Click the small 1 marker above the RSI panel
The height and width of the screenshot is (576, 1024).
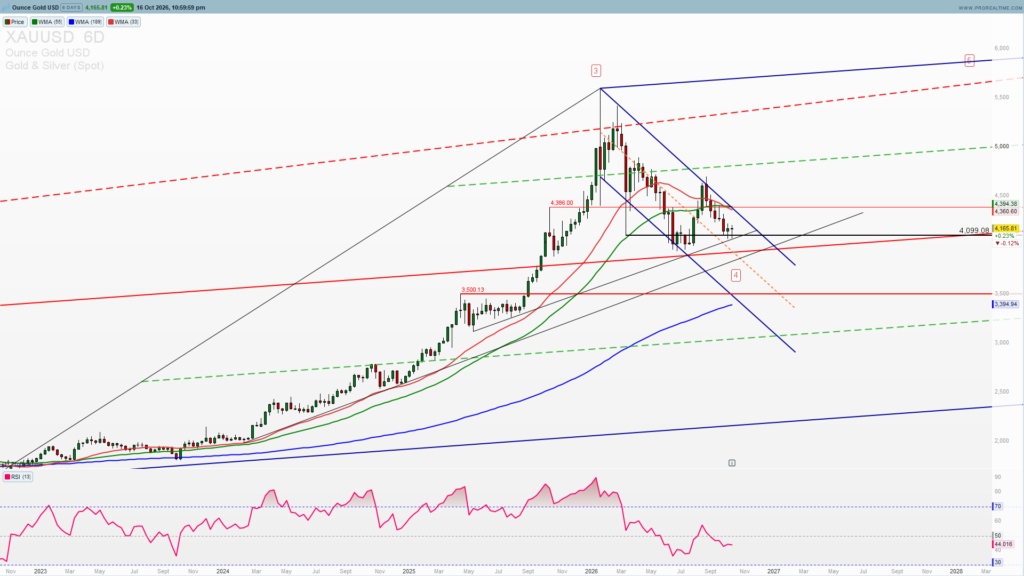732,463
